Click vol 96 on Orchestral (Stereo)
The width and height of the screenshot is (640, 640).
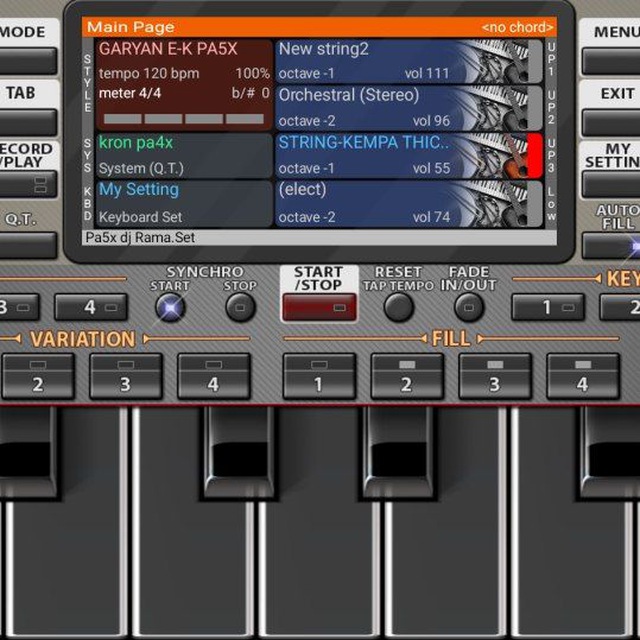coord(431,121)
